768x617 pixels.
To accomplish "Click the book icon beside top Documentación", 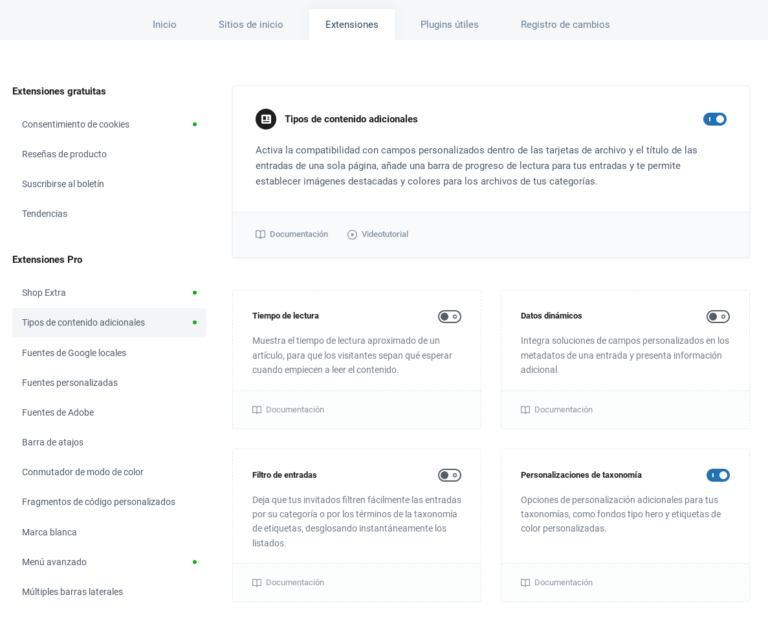I will click(260, 234).
